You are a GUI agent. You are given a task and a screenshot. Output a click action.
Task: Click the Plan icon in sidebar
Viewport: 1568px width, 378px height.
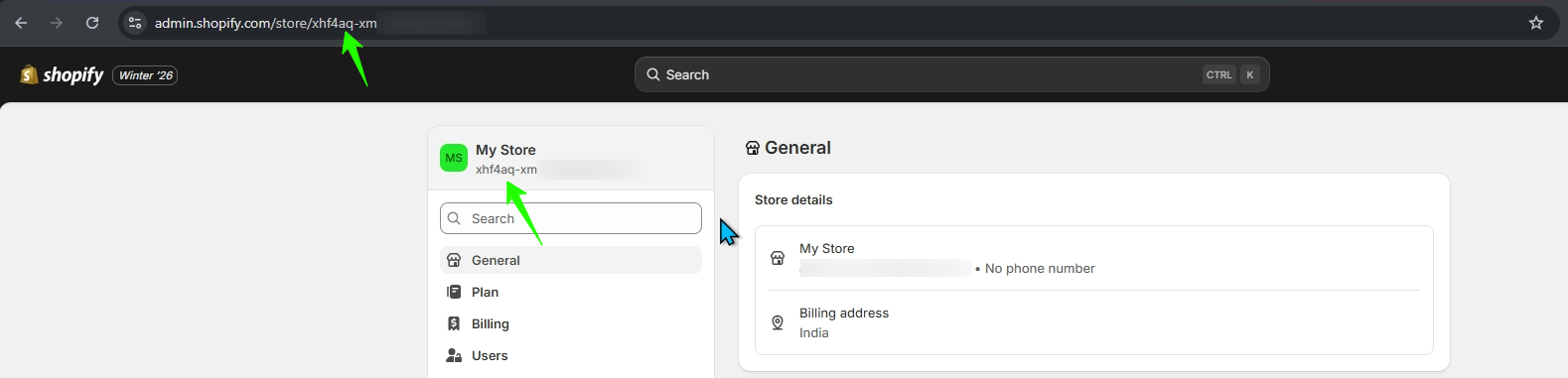[454, 292]
